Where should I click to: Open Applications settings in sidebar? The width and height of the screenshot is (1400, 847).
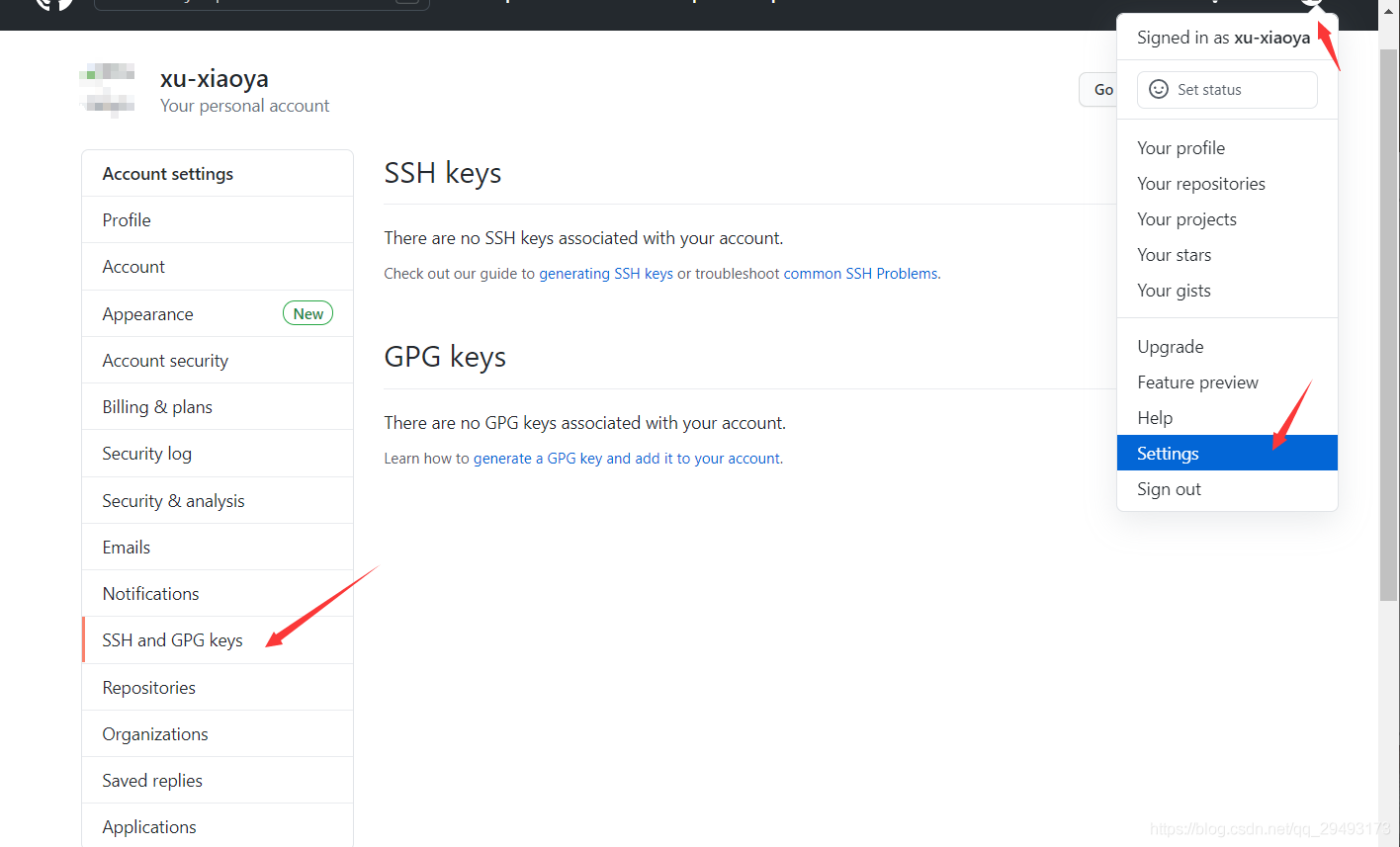coord(218,826)
